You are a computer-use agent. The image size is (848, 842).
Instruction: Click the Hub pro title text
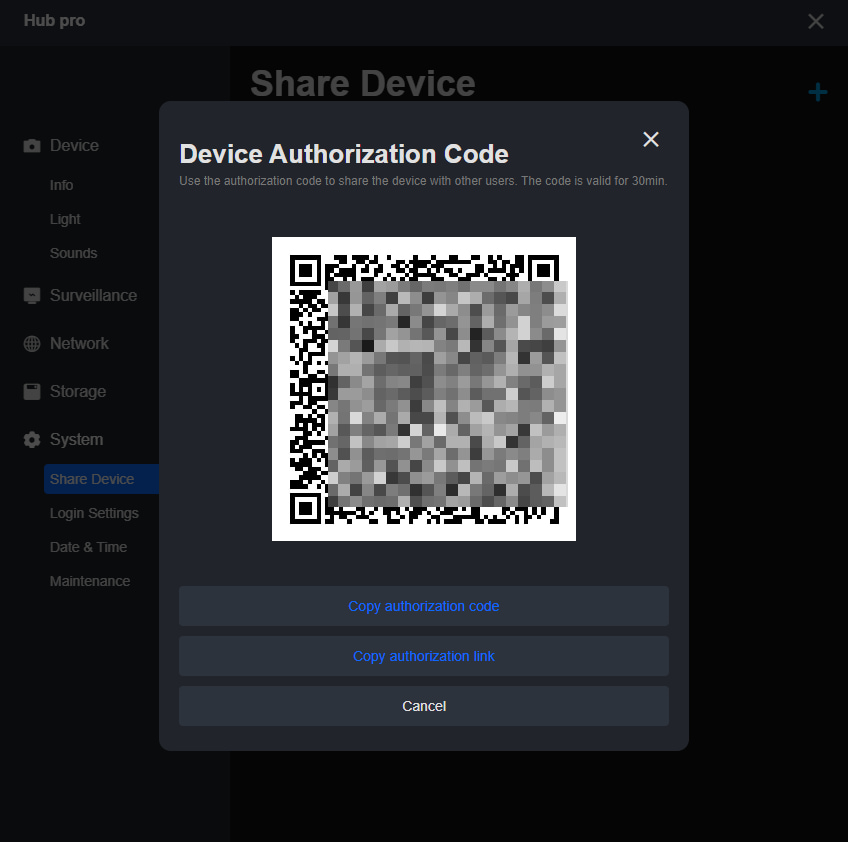[54, 21]
